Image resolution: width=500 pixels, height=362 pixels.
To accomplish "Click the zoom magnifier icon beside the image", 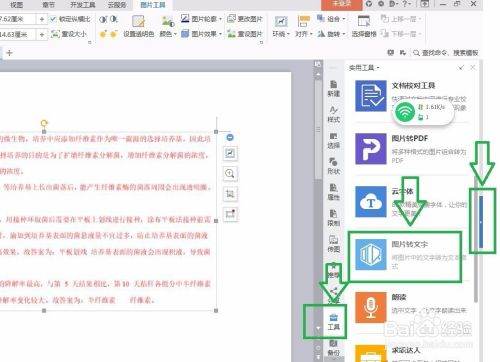I will pos(230,174).
